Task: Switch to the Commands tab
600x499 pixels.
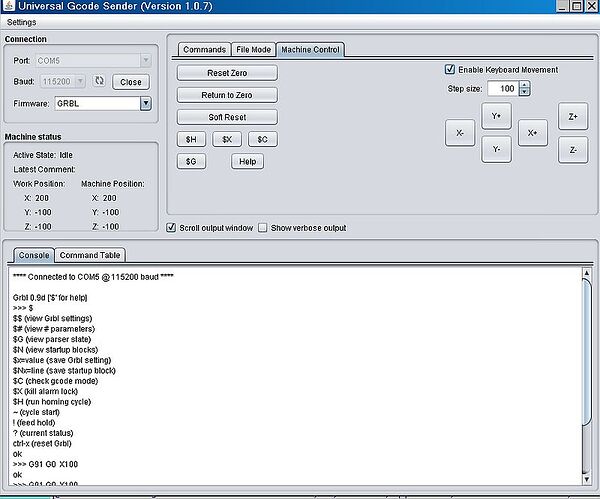Action: point(204,49)
